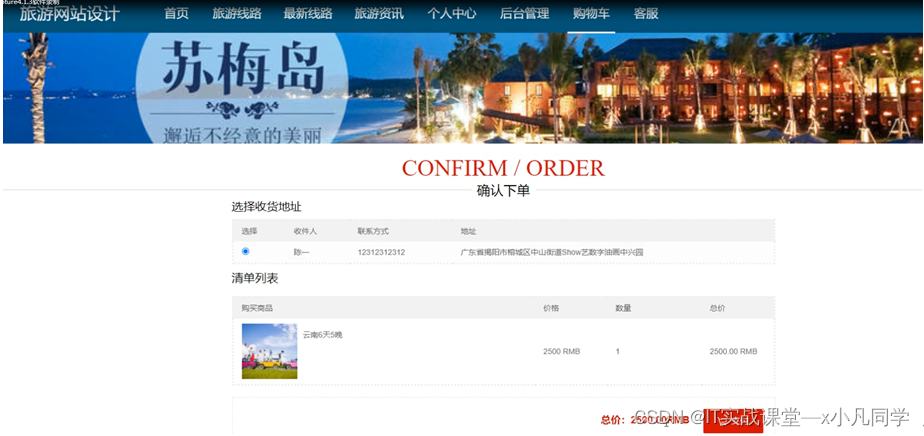Click the address starting with 广东省揭阳市
This screenshot has height=436, width=924.
552,252
